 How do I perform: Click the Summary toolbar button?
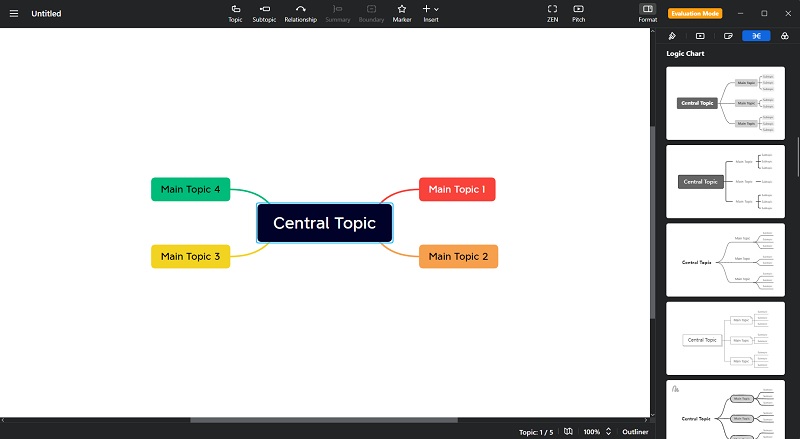338,14
